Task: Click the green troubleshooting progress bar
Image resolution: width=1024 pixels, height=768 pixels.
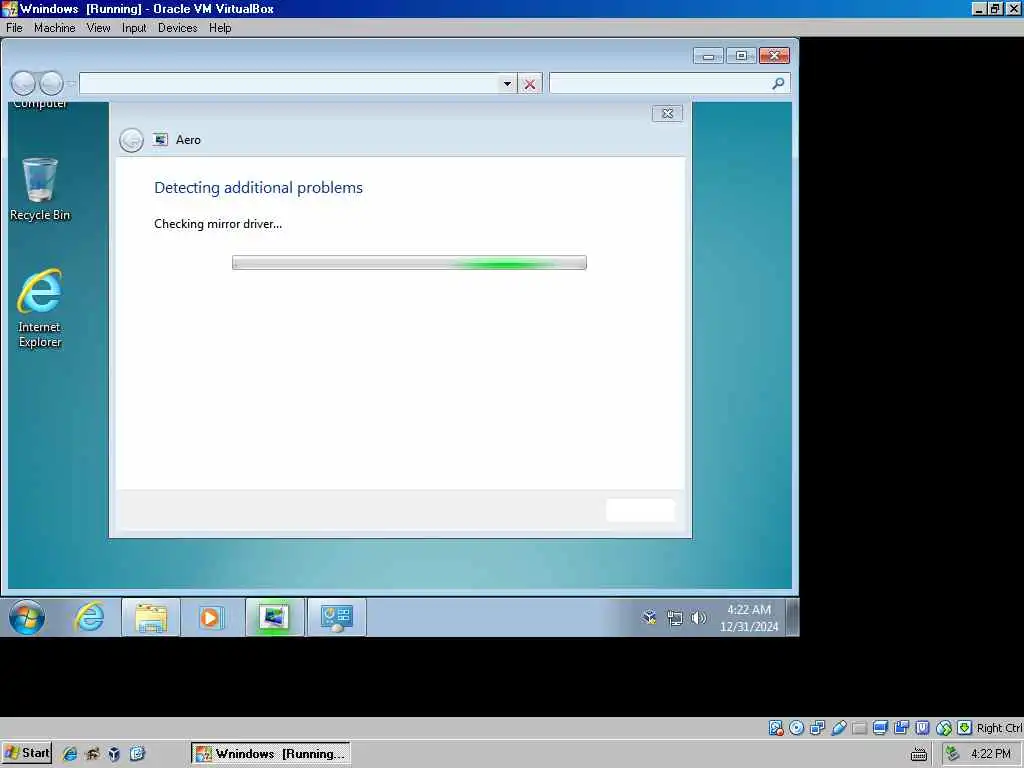Action: [x=409, y=263]
